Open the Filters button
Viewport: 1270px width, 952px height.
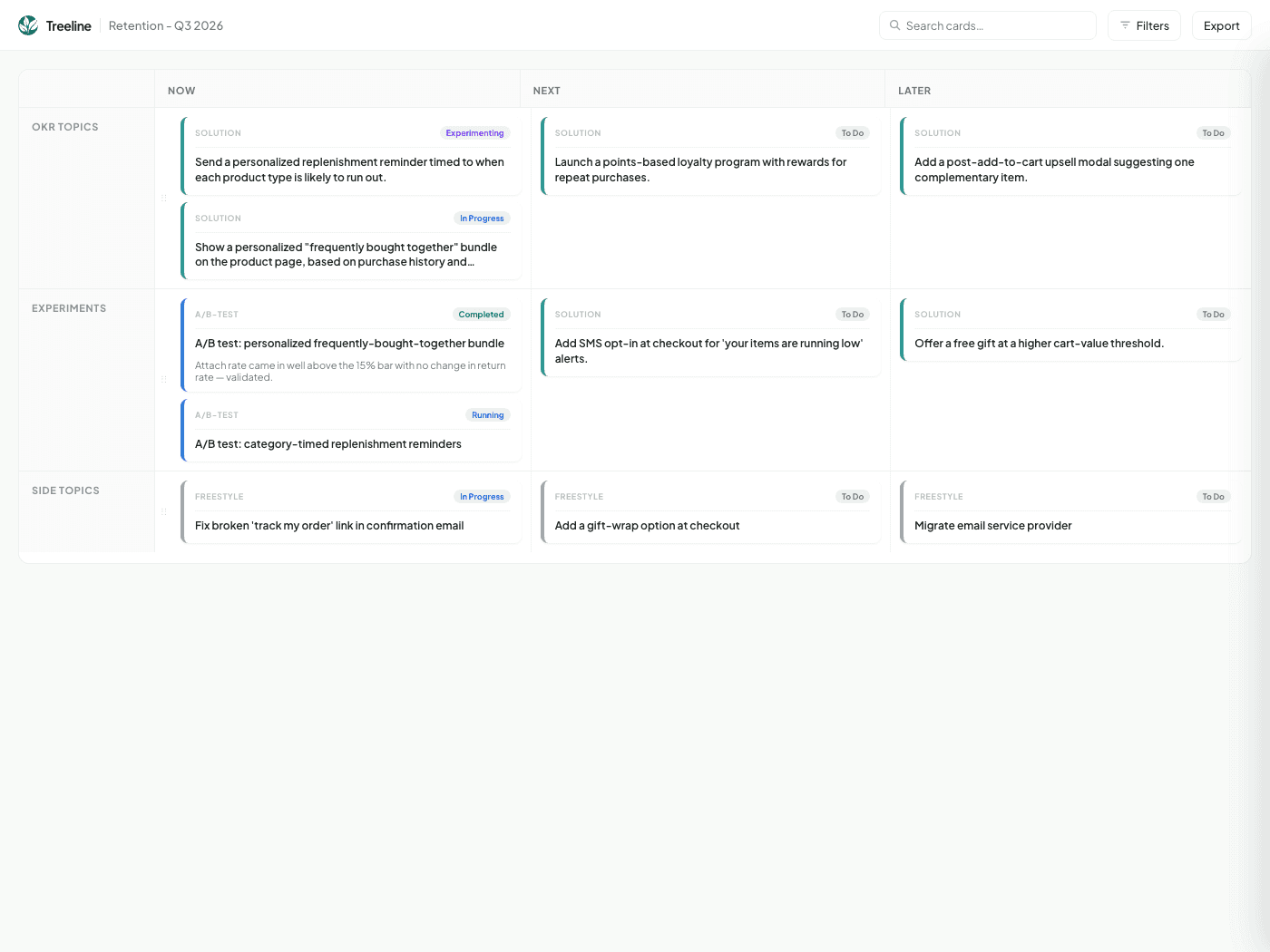point(1144,25)
